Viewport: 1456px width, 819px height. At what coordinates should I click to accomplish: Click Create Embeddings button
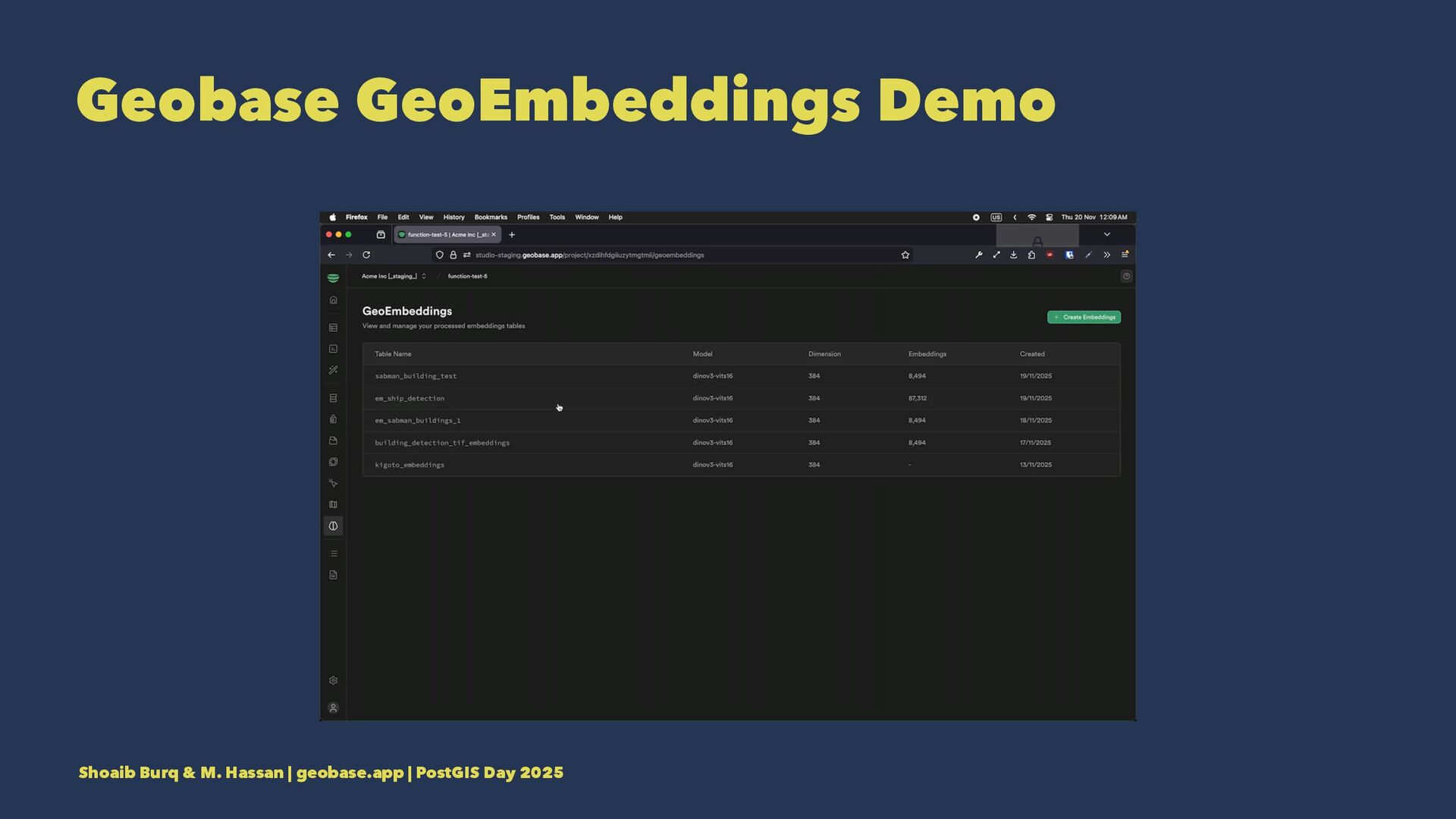point(1084,318)
